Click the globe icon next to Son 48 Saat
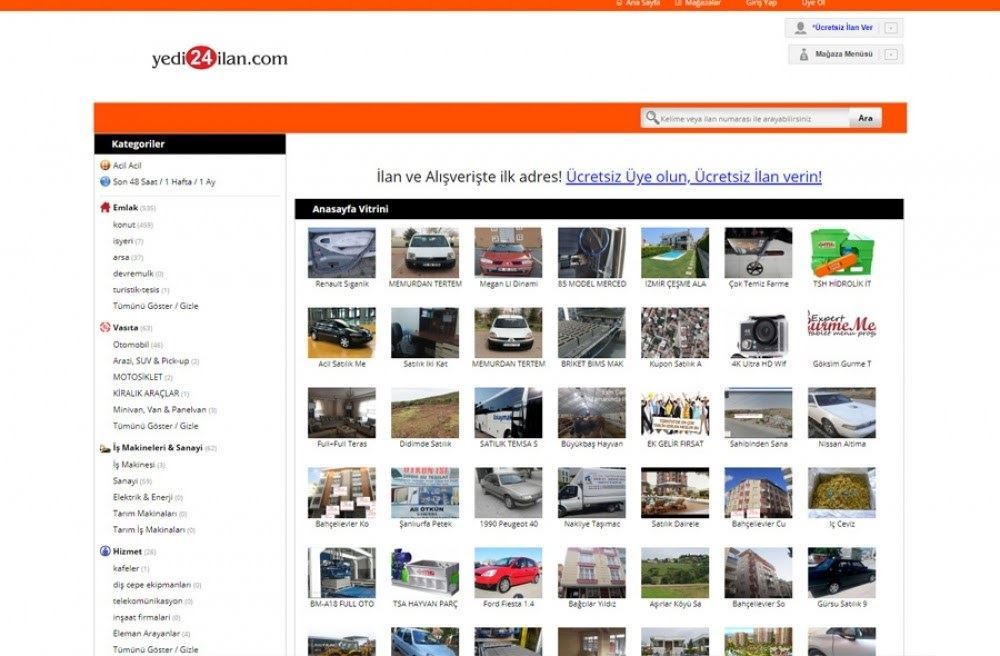Viewport: 1000px width, 656px height. [105, 182]
